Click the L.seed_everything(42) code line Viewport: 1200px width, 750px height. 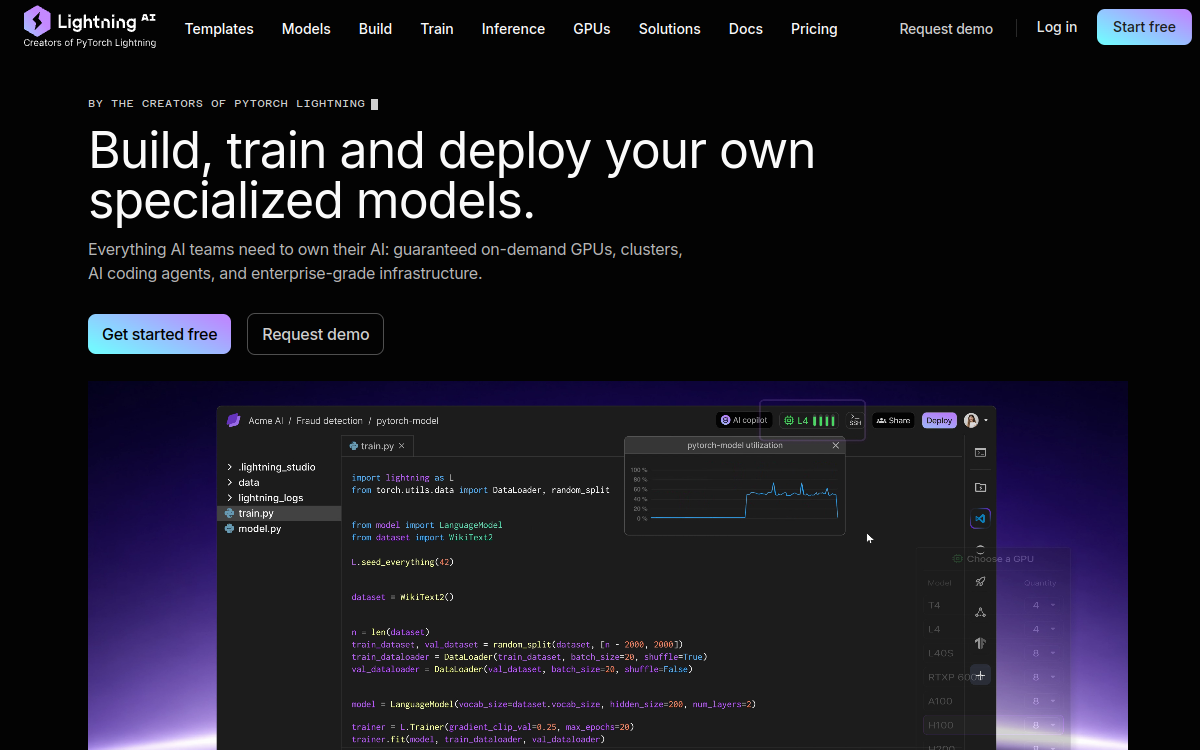[x=403, y=562]
